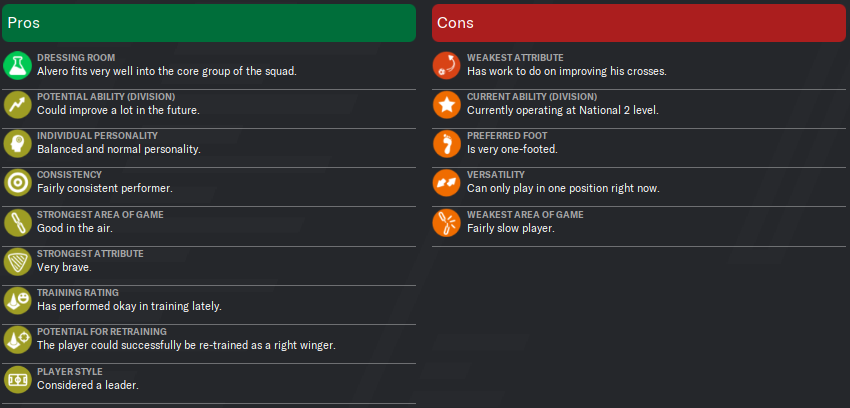Viewport: 850px width, 408px height.
Task: Click 're-trained as a right winger' text
Action: pos(186,346)
